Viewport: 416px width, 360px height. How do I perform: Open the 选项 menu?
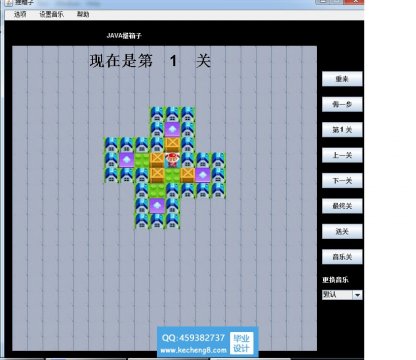click(20, 14)
